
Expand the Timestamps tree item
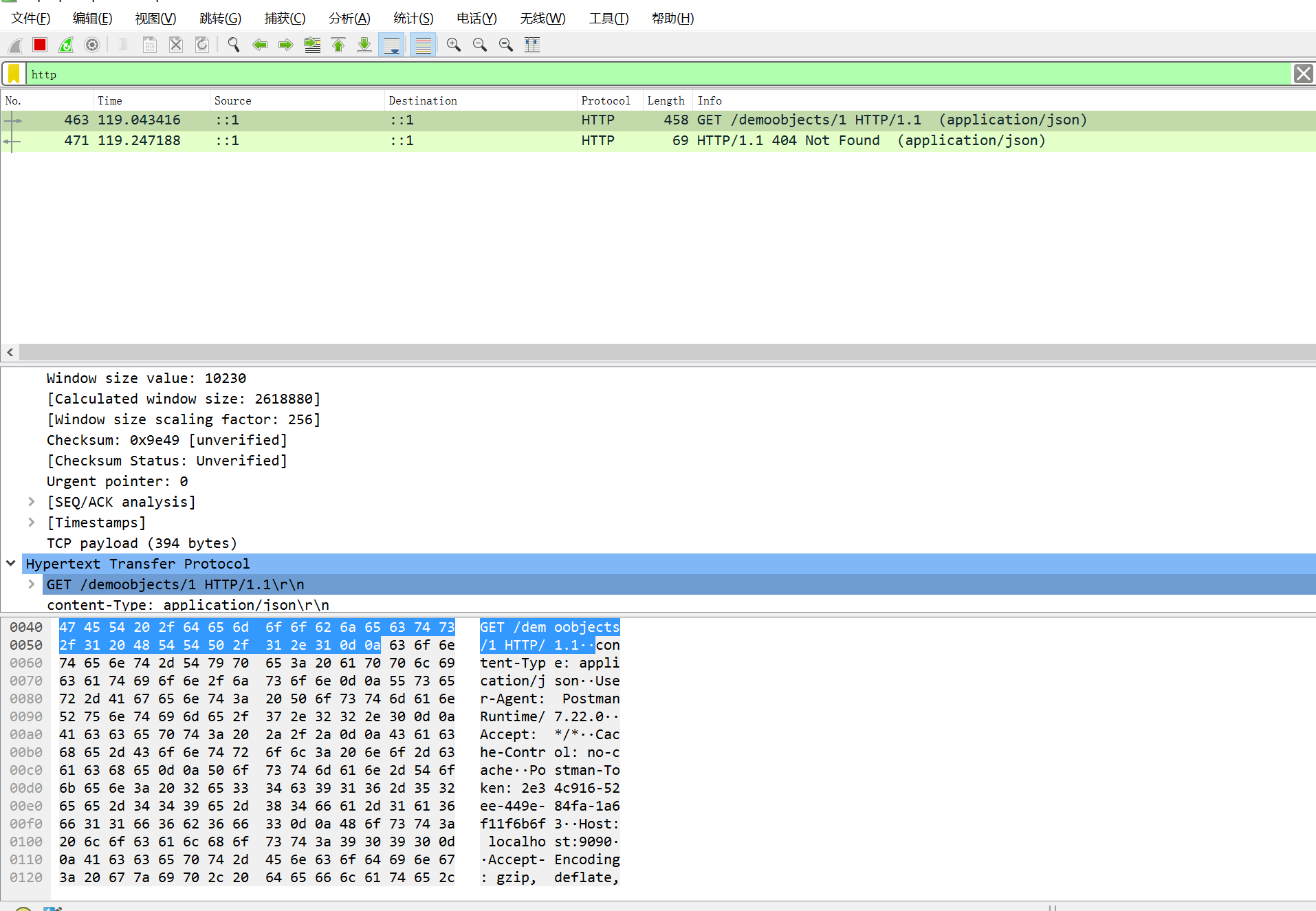(x=32, y=522)
